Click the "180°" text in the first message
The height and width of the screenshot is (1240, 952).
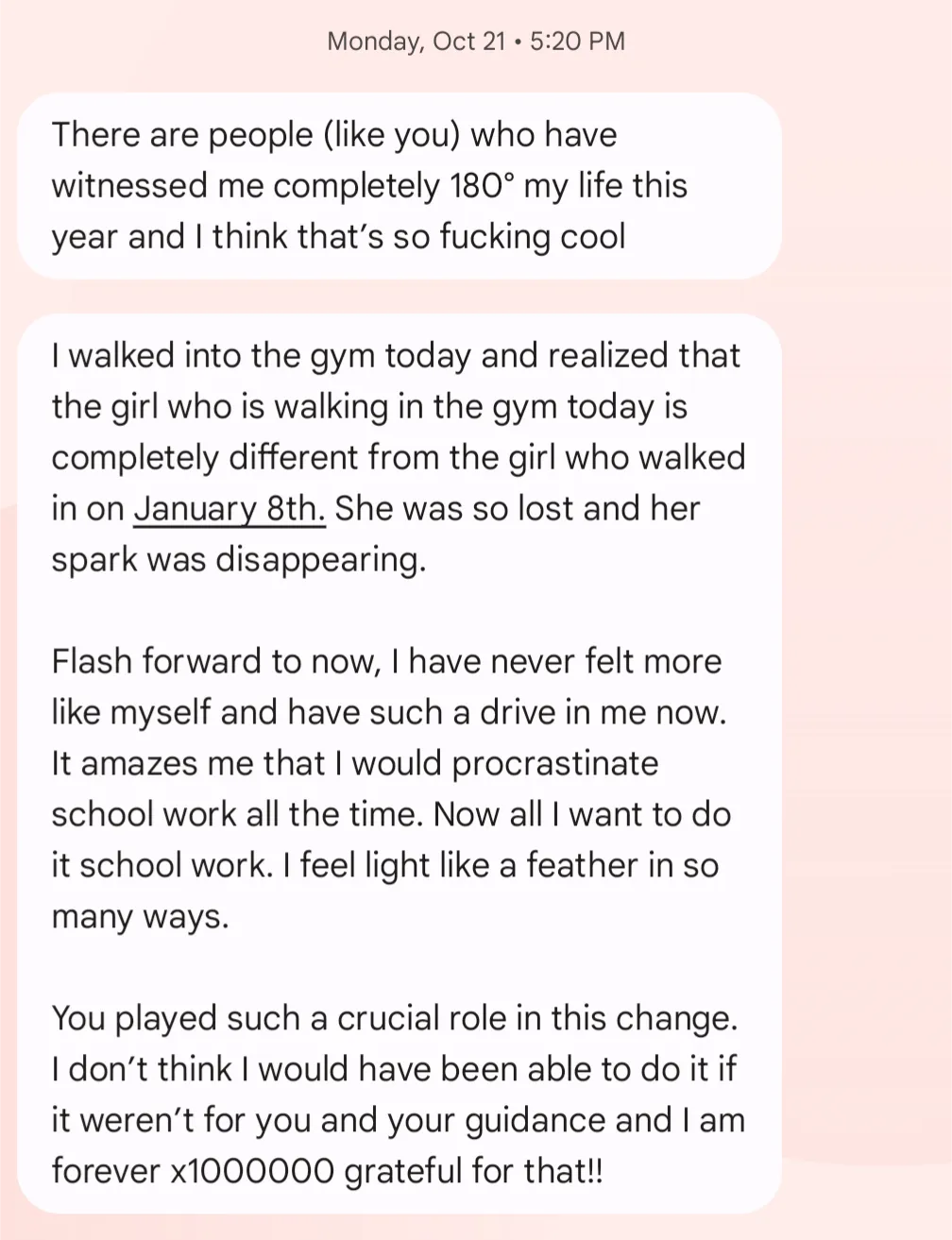[484, 185]
